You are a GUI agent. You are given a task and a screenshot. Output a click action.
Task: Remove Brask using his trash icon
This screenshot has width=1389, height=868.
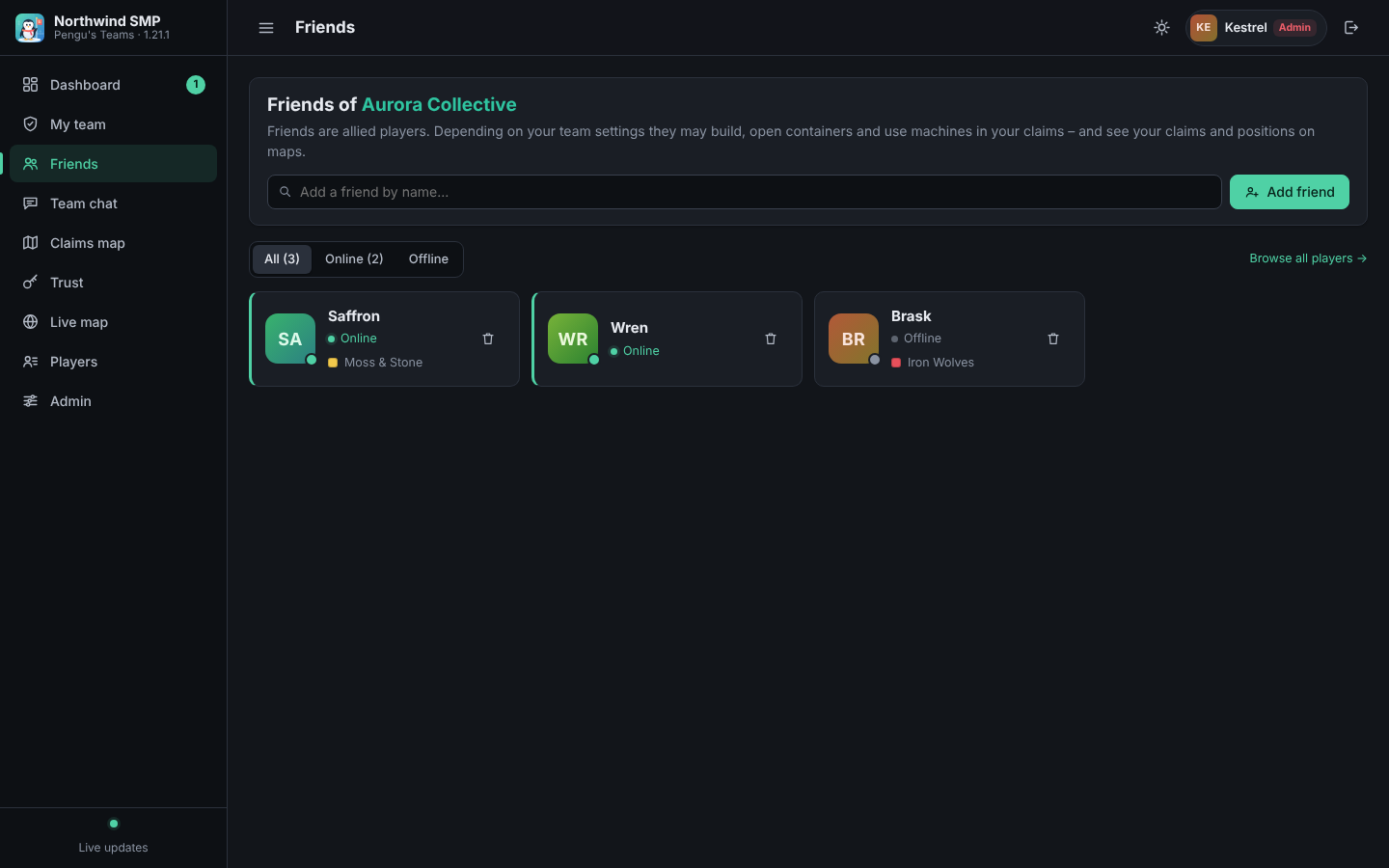[1053, 339]
